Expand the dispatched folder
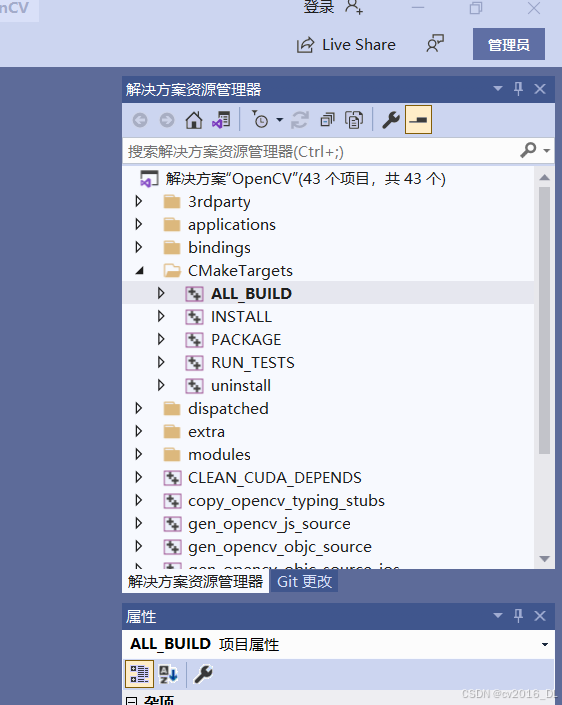562x705 pixels. (x=138, y=408)
